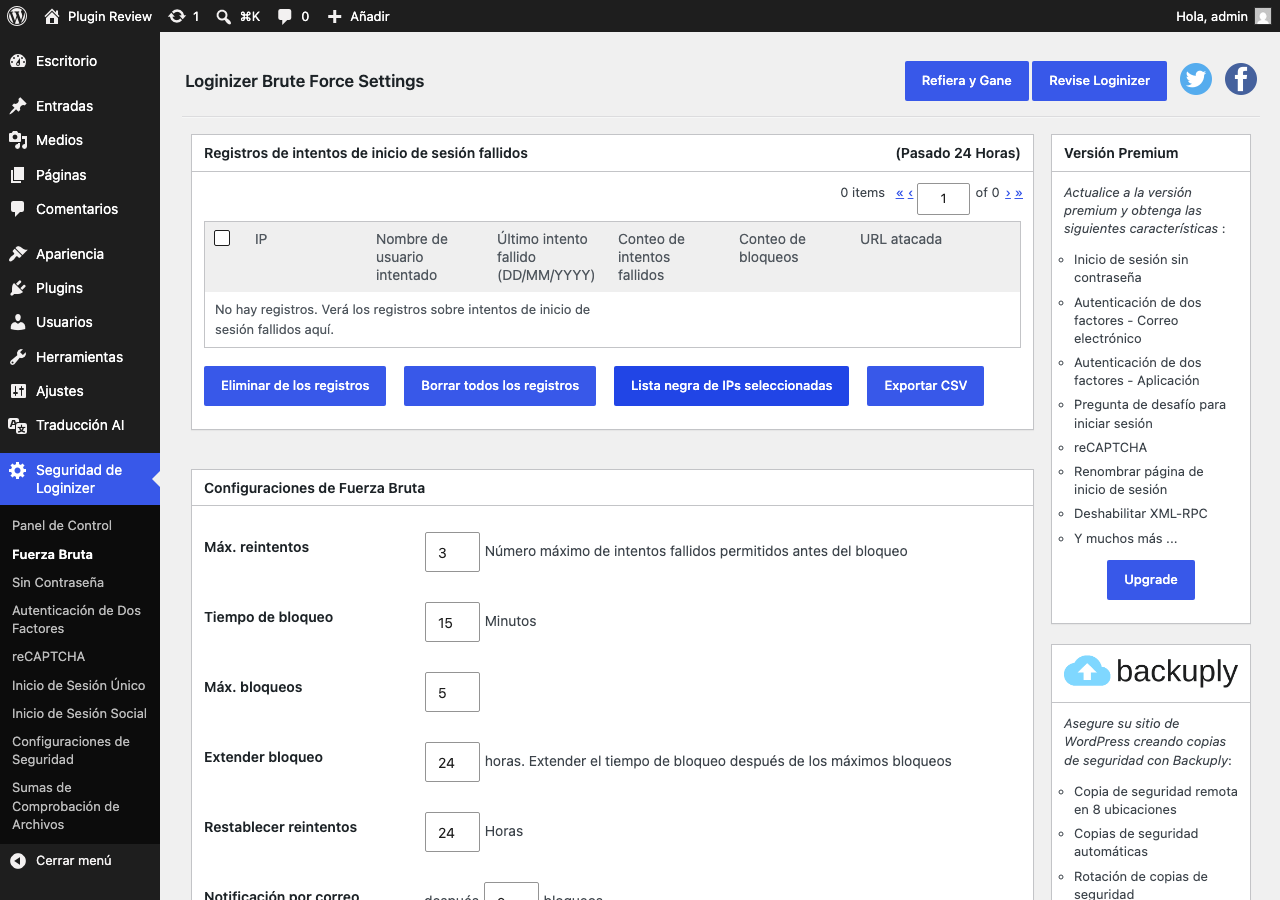Click the Restablecer reintentos input field

click(452, 832)
